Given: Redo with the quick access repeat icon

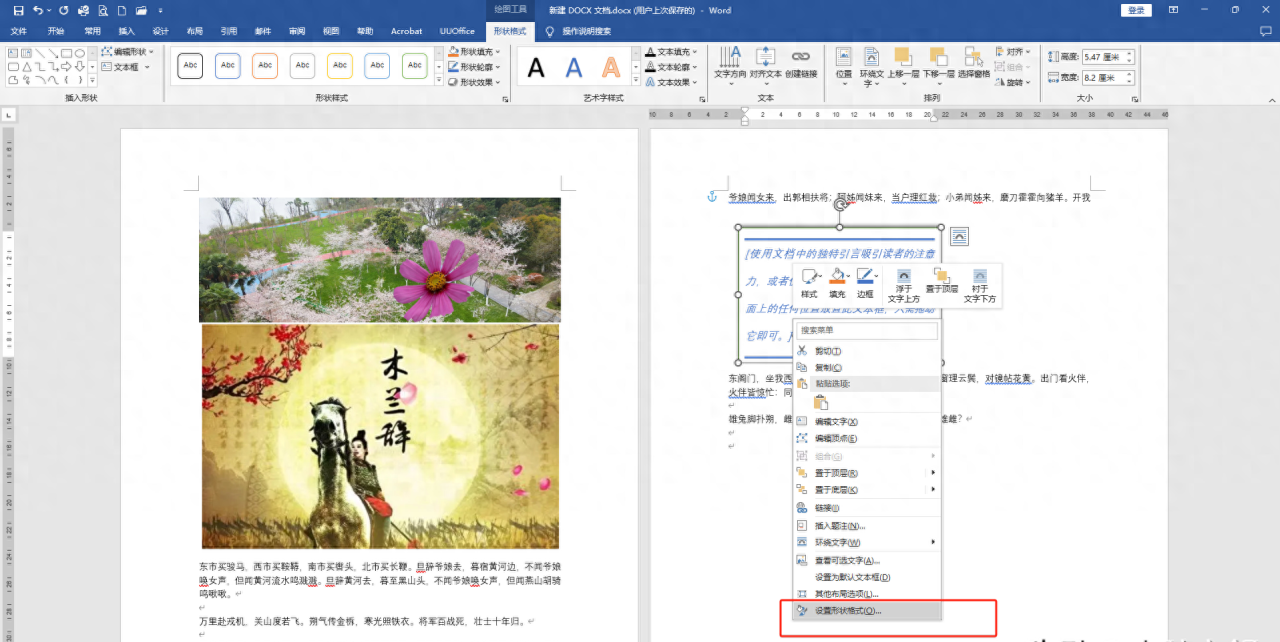Looking at the screenshot, I should (63, 10).
